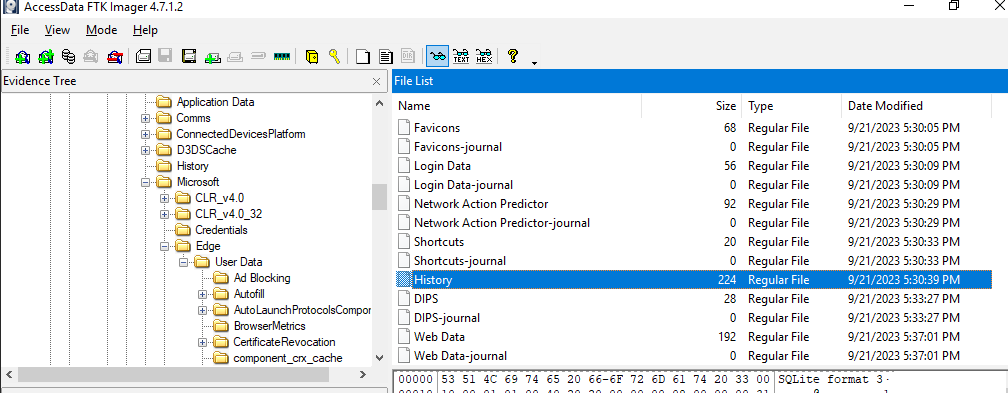Open toolbar options overflow arrow
This screenshot has width=1008, height=393.
pyautogui.click(x=534, y=62)
